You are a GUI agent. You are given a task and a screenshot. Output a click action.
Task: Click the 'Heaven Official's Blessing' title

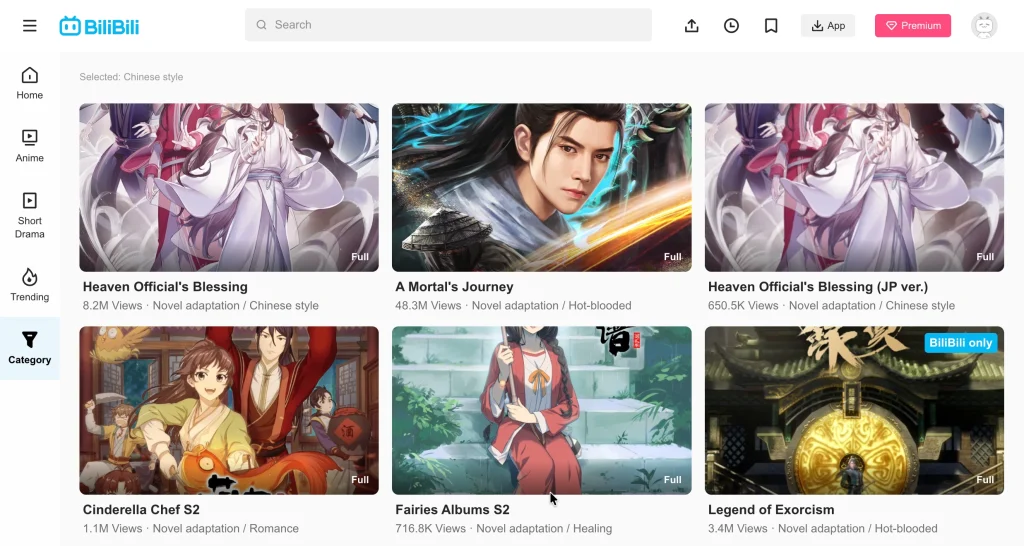tap(165, 287)
